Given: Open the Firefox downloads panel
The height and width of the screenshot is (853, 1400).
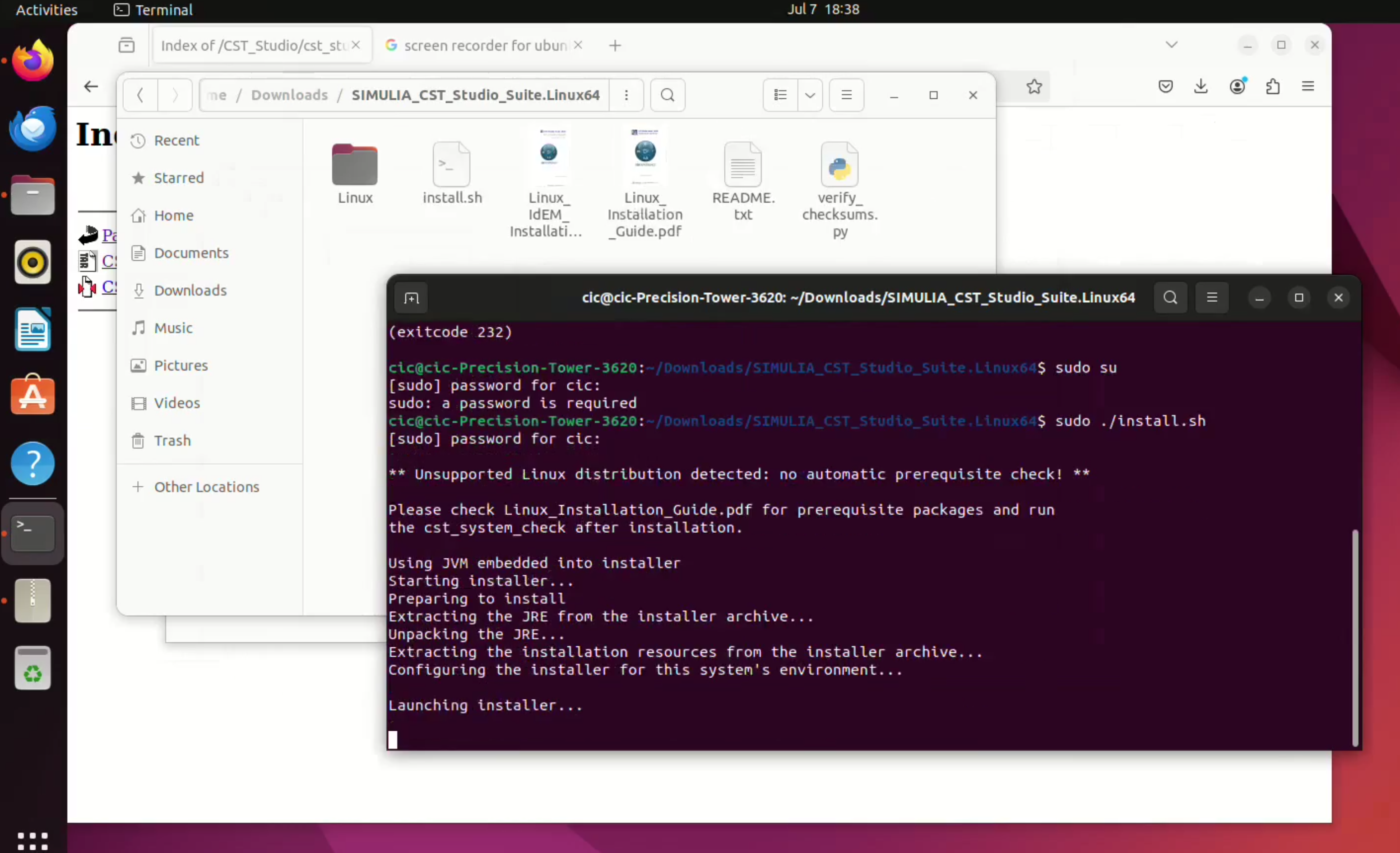Looking at the screenshot, I should pos(1201,86).
